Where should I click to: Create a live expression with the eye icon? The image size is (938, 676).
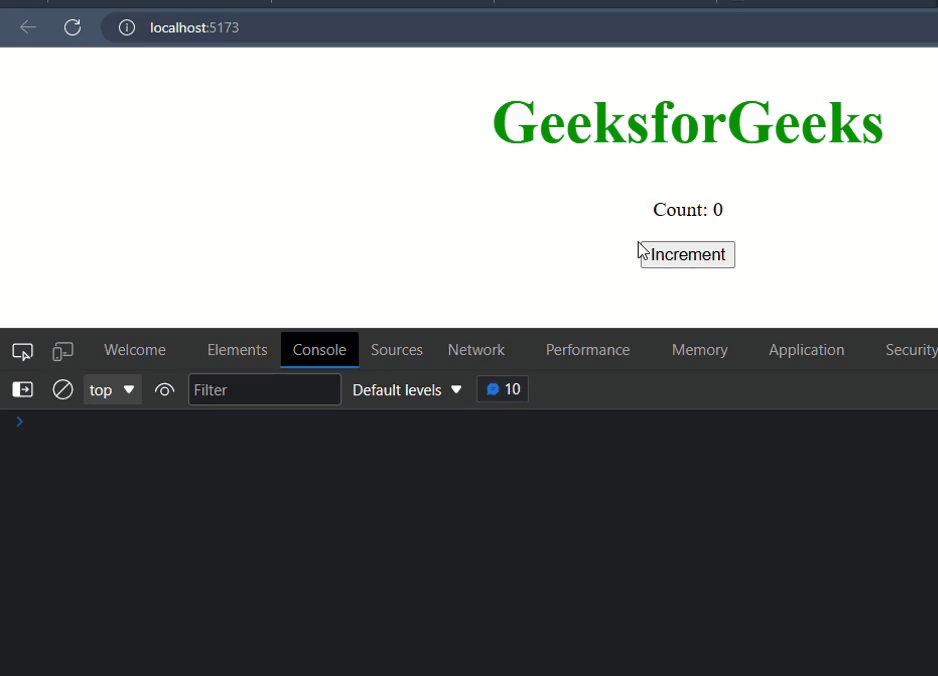point(165,390)
